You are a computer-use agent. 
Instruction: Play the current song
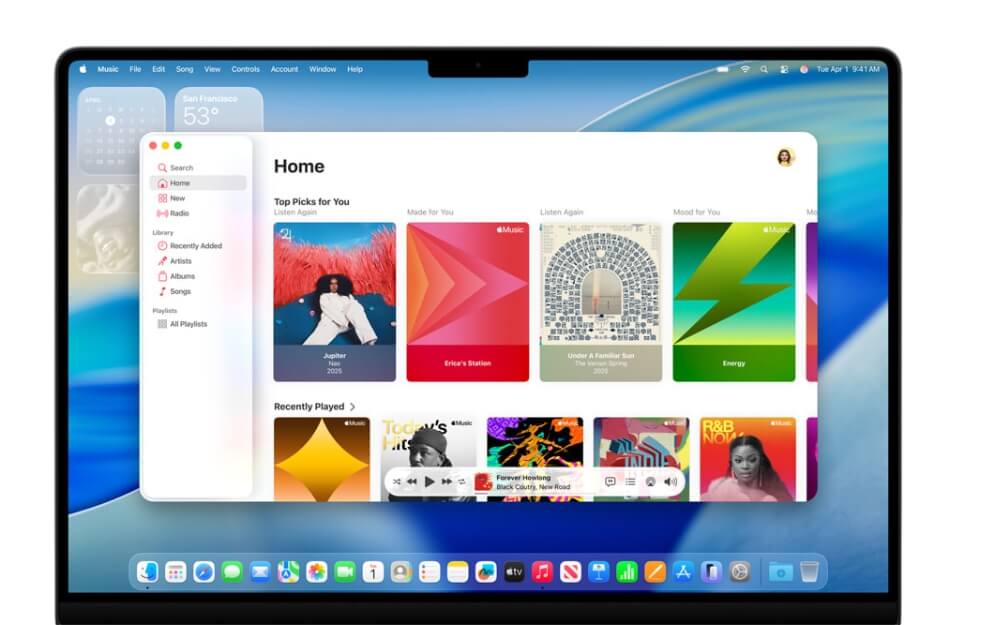pyautogui.click(x=430, y=482)
